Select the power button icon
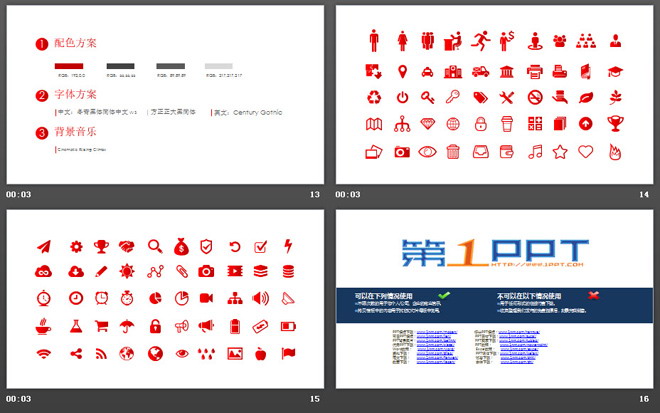The image size is (660, 413). [401, 98]
